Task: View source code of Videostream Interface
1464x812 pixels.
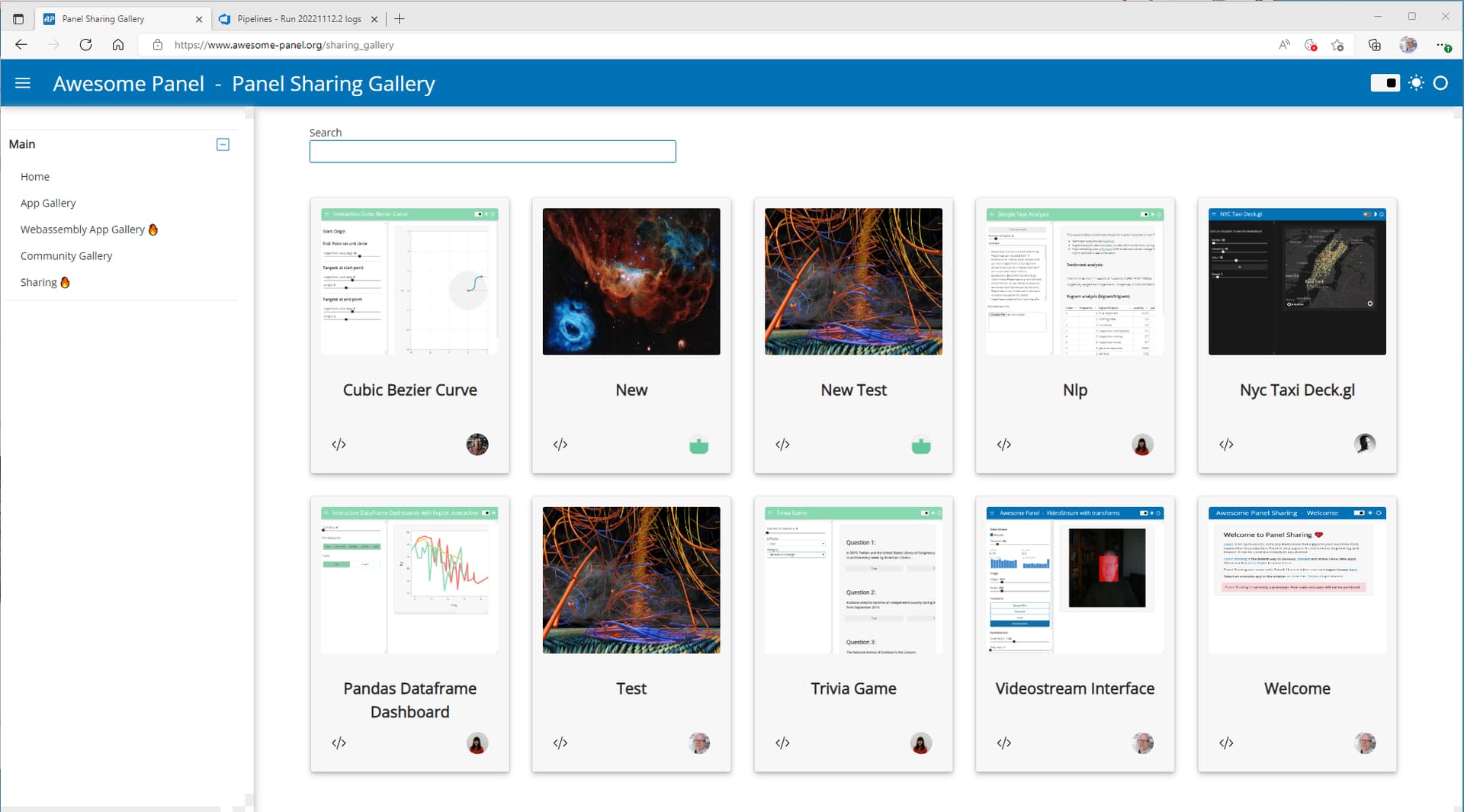Action: 1004,743
